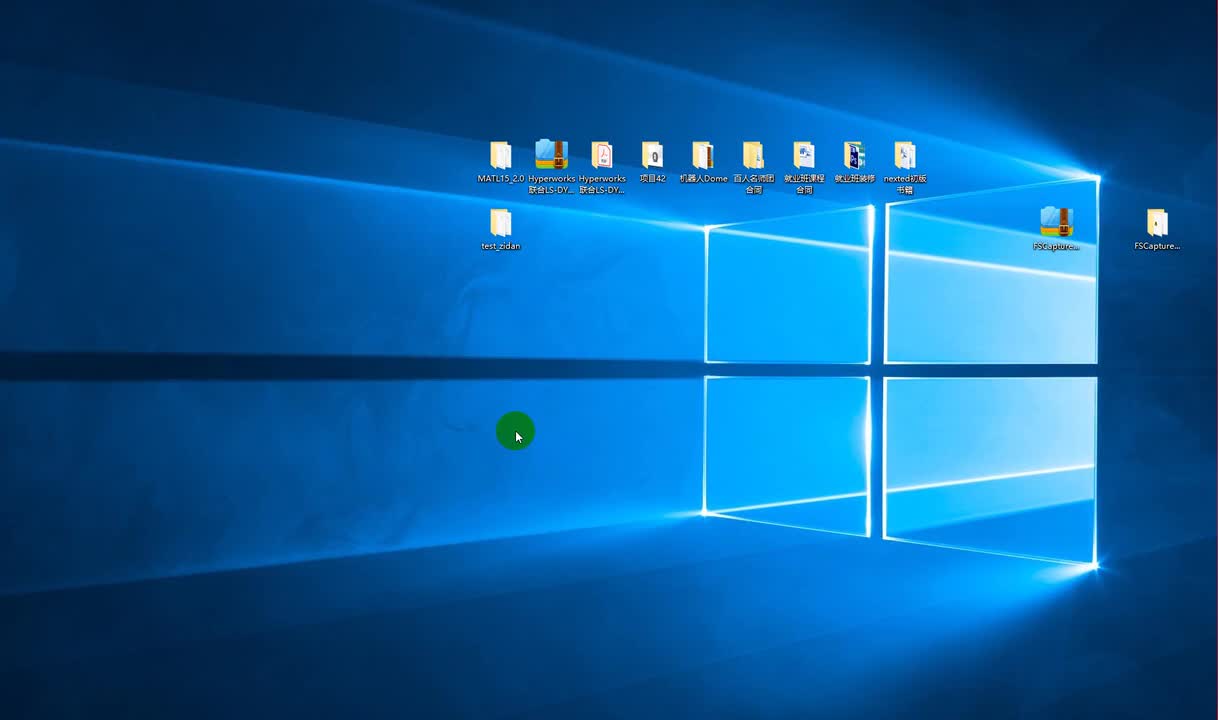Image resolution: width=1218 pixels, height=720 pixels.
Task: Select the FSCapture compressed archive icon
Action: 1056,222
